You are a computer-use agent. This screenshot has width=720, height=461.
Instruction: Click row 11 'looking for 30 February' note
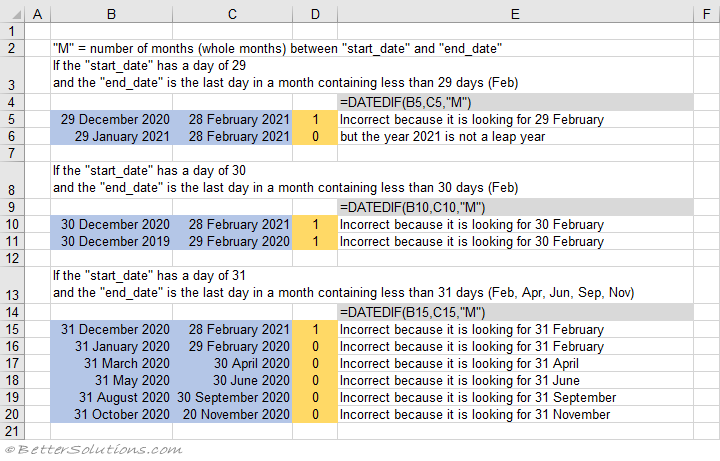(472, 241)
